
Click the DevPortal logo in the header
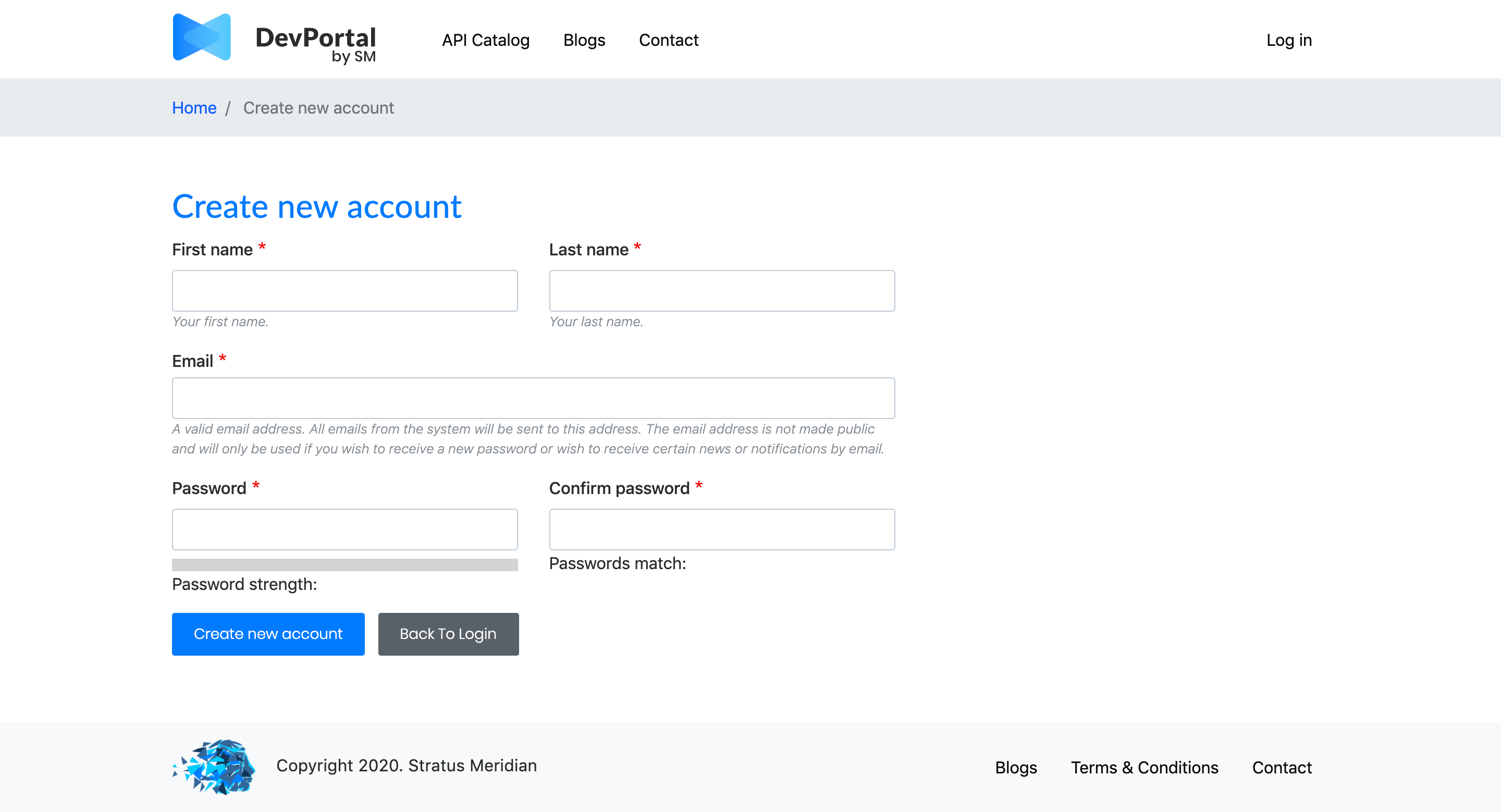coord(274,39)
